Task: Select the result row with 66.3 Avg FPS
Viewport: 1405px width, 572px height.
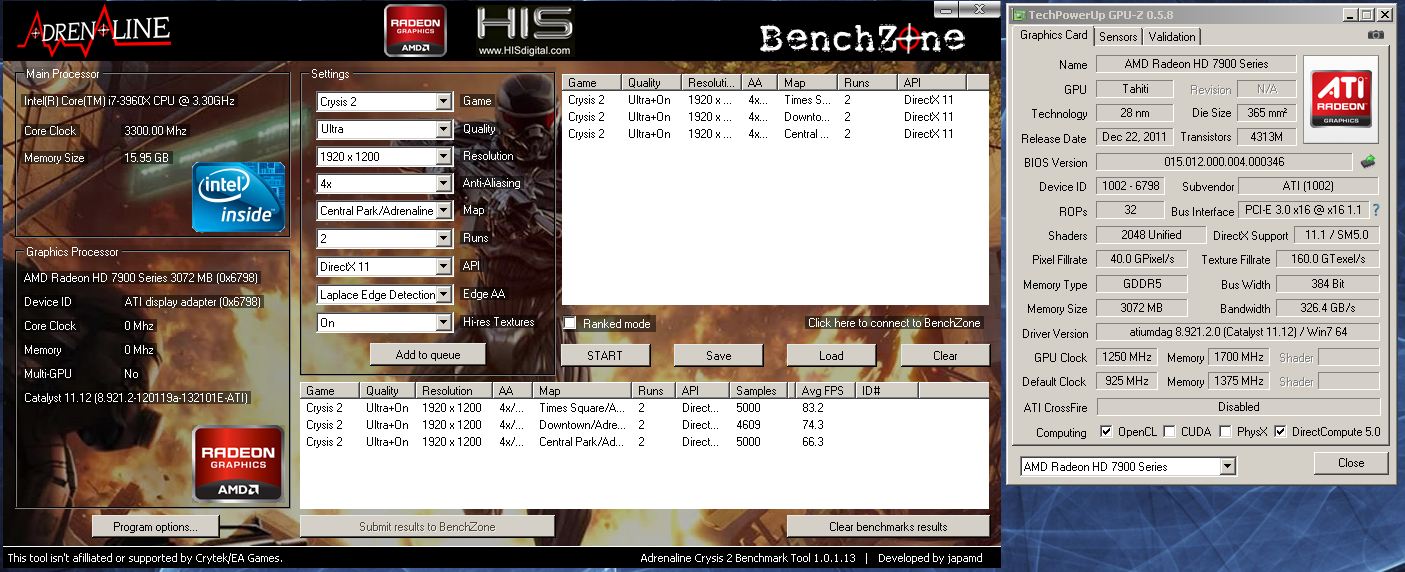Action: [x=644, y=442]
